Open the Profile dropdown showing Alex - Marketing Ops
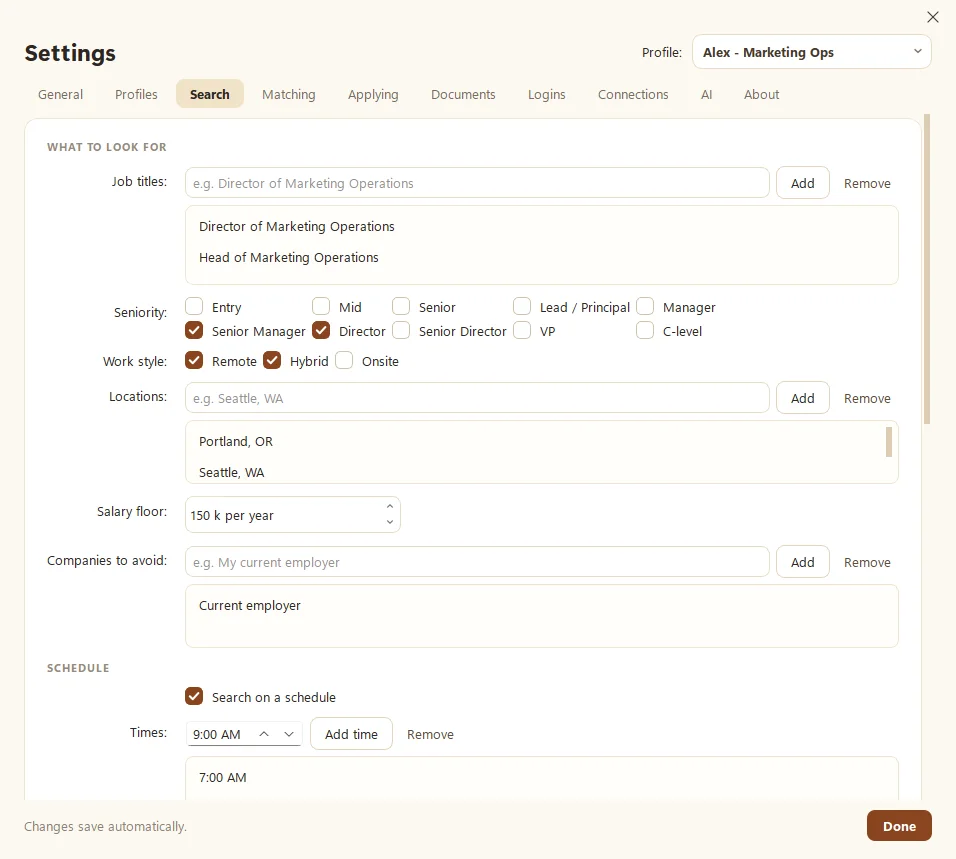The height and width of the screenshot is (859, 956). [812, 52]
